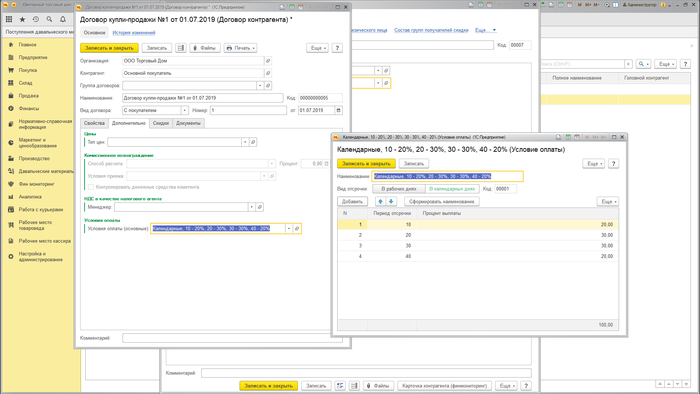Open Состав групп получателей скидки link

coord(431,30)
